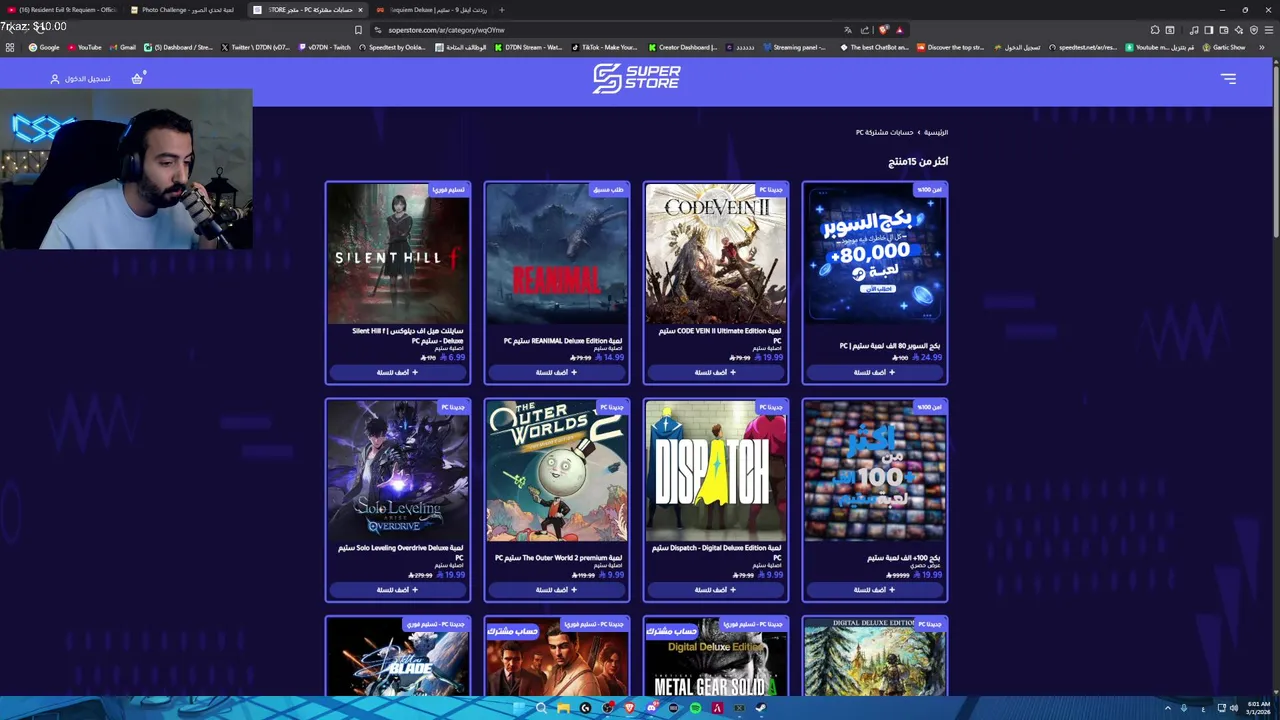1280x720 pixels.
Task: Add Silent Hill f to cart
Action: pyautogui.click(x=398, y=372)
